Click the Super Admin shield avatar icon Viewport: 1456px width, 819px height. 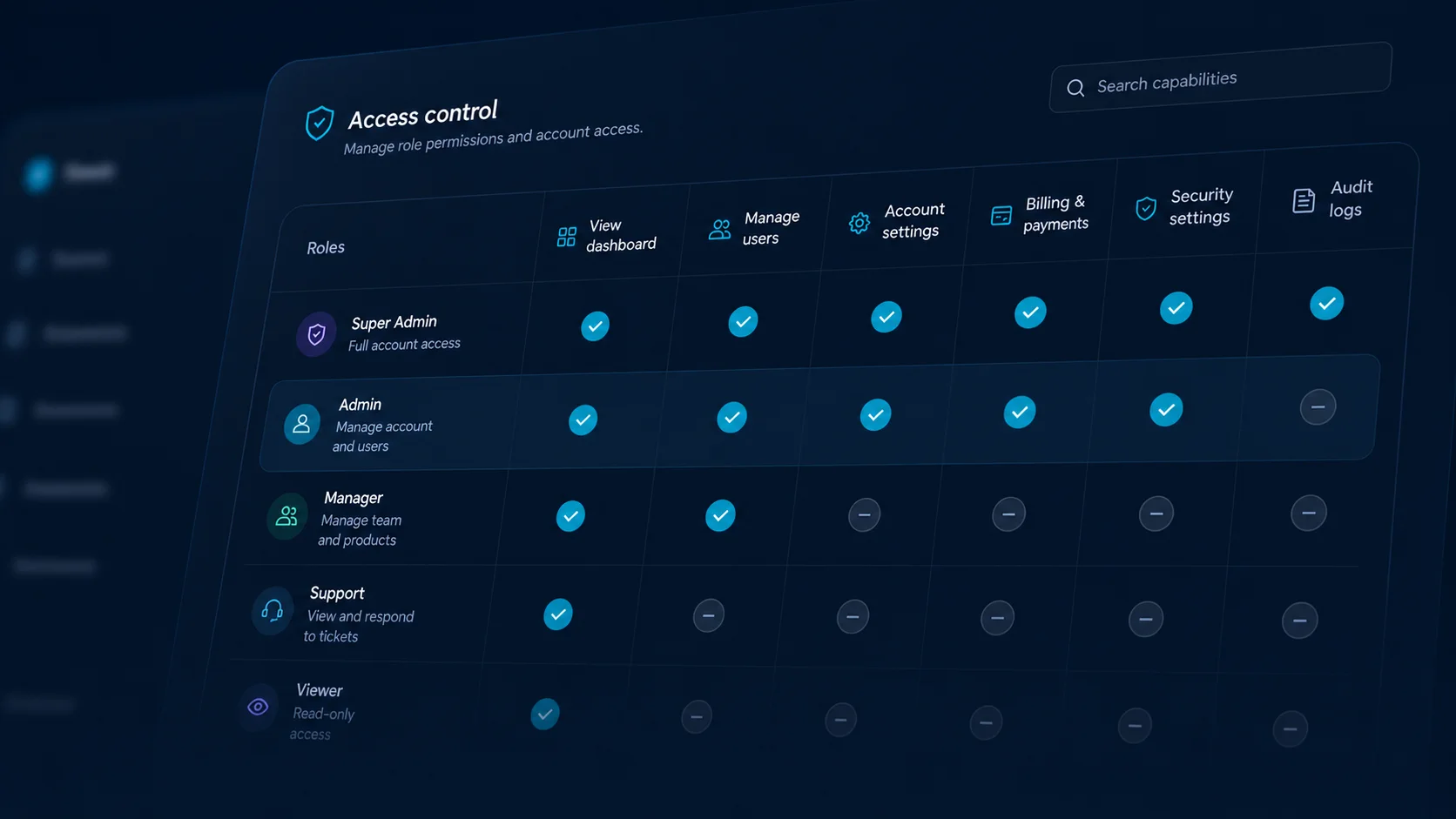[x=317, y=334]
